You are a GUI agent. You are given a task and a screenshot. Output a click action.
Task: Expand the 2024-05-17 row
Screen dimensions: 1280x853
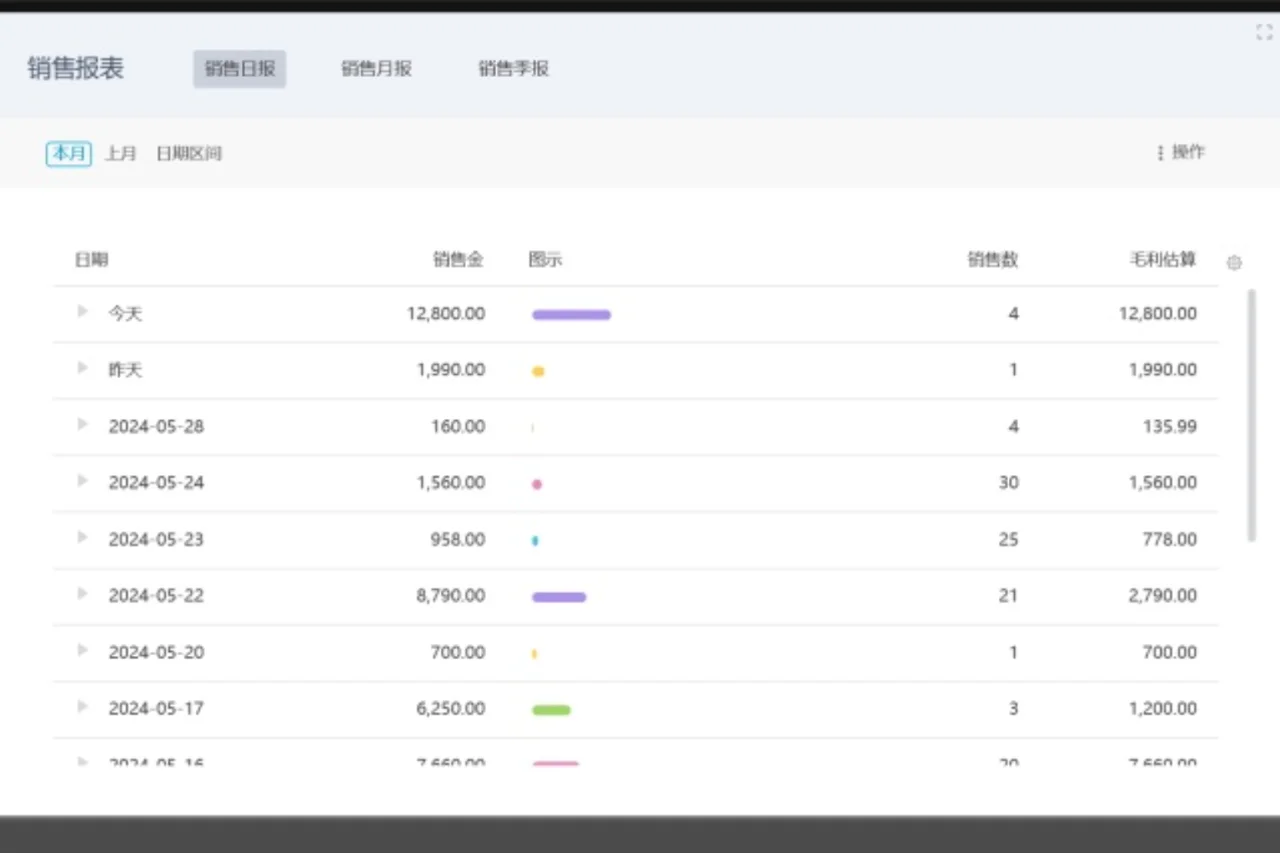[83, 707]
